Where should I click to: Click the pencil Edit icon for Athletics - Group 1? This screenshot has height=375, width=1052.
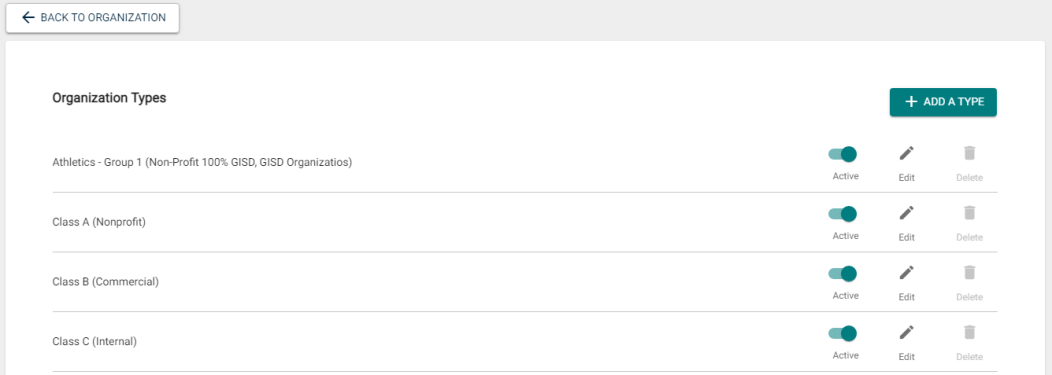[x=906, y=154]
